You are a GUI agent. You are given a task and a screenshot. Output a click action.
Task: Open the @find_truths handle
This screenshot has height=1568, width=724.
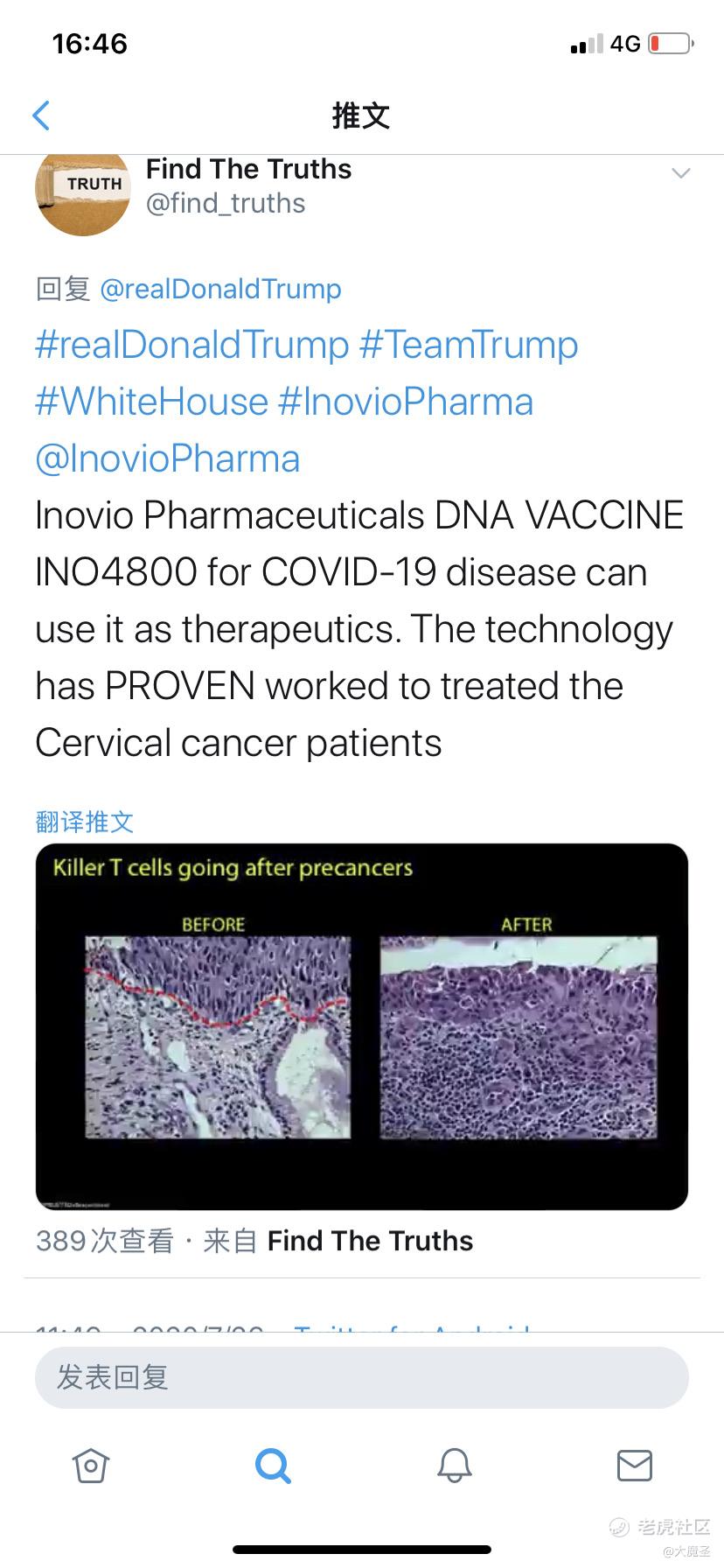pyautogui.click(x=226, y=204)
